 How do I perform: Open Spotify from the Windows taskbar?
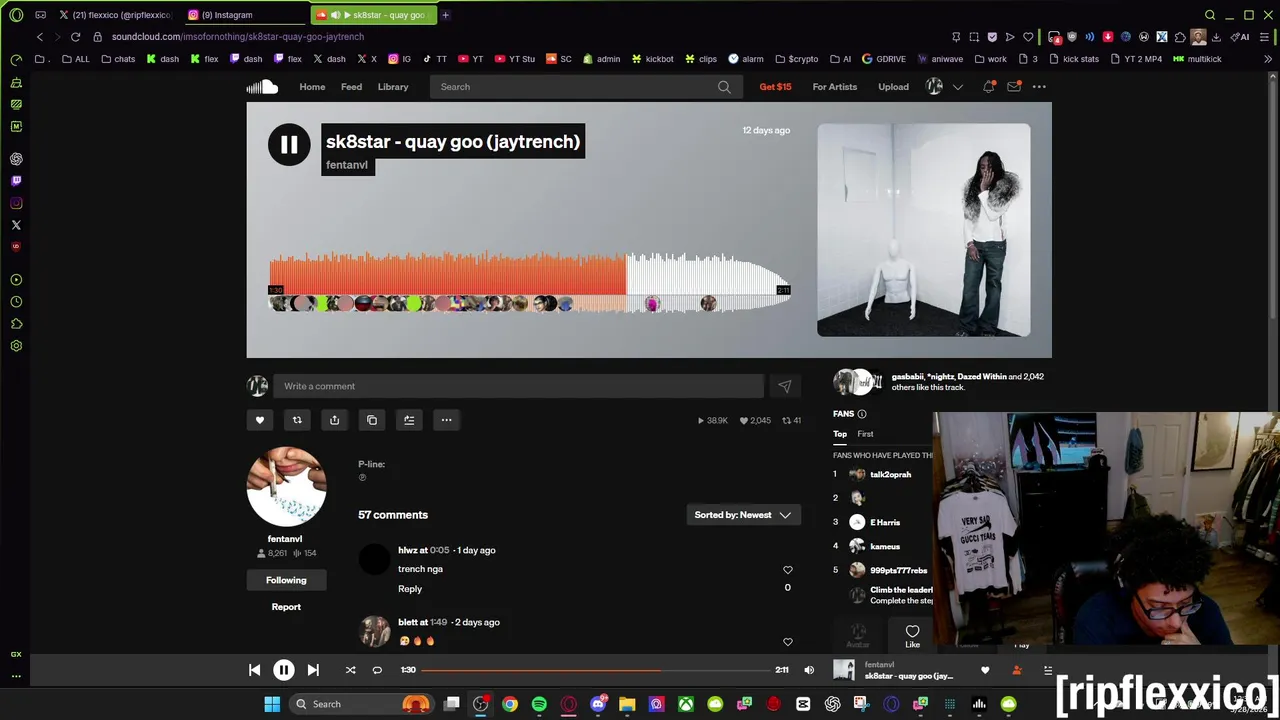point(539,704)
